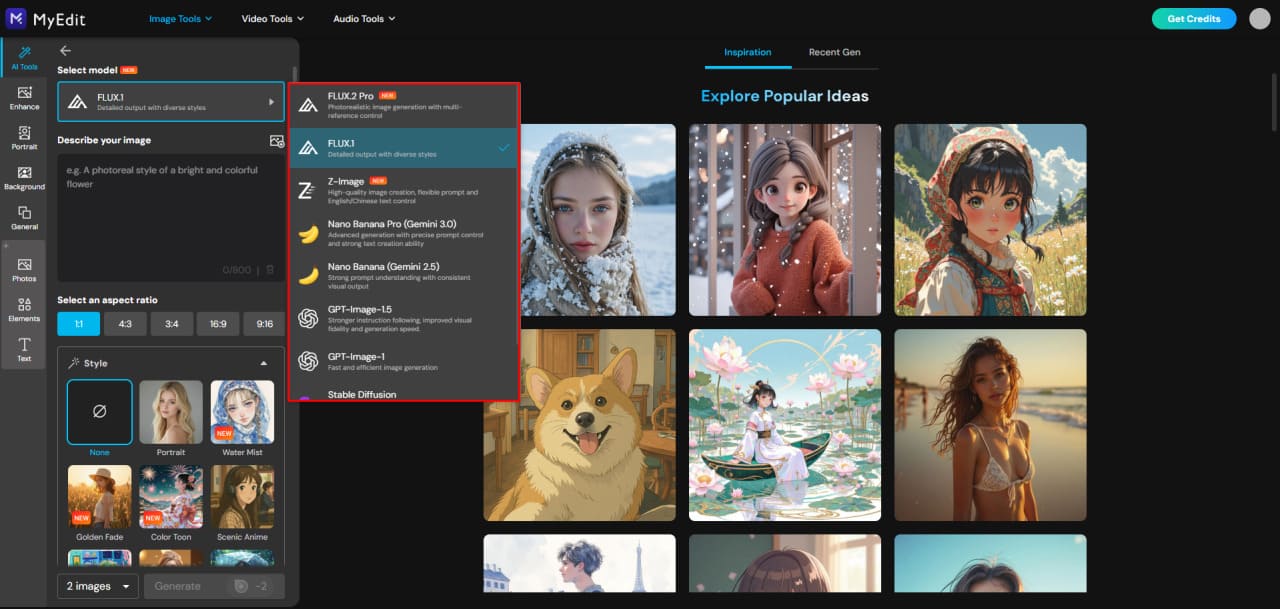Viewport: 1280px width, 609px height.
Task: Choose FLUX.2 Pro from model list
Action: [x=403, y=105]
